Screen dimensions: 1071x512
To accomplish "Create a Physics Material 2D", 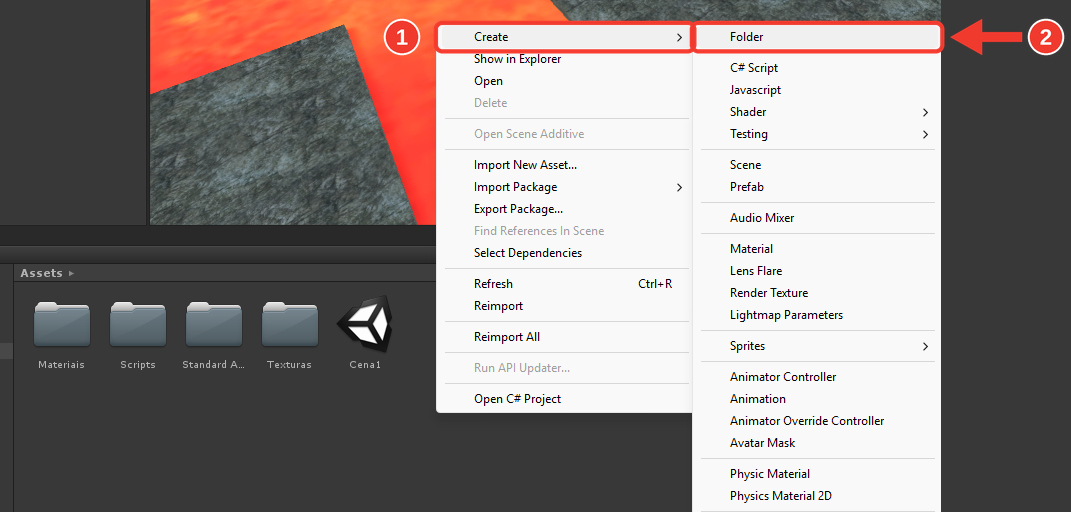I will tap(817, 496).
